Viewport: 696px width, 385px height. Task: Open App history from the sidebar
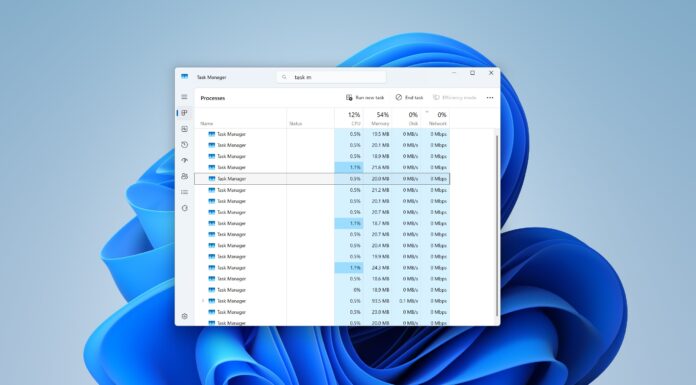point(185,145)
